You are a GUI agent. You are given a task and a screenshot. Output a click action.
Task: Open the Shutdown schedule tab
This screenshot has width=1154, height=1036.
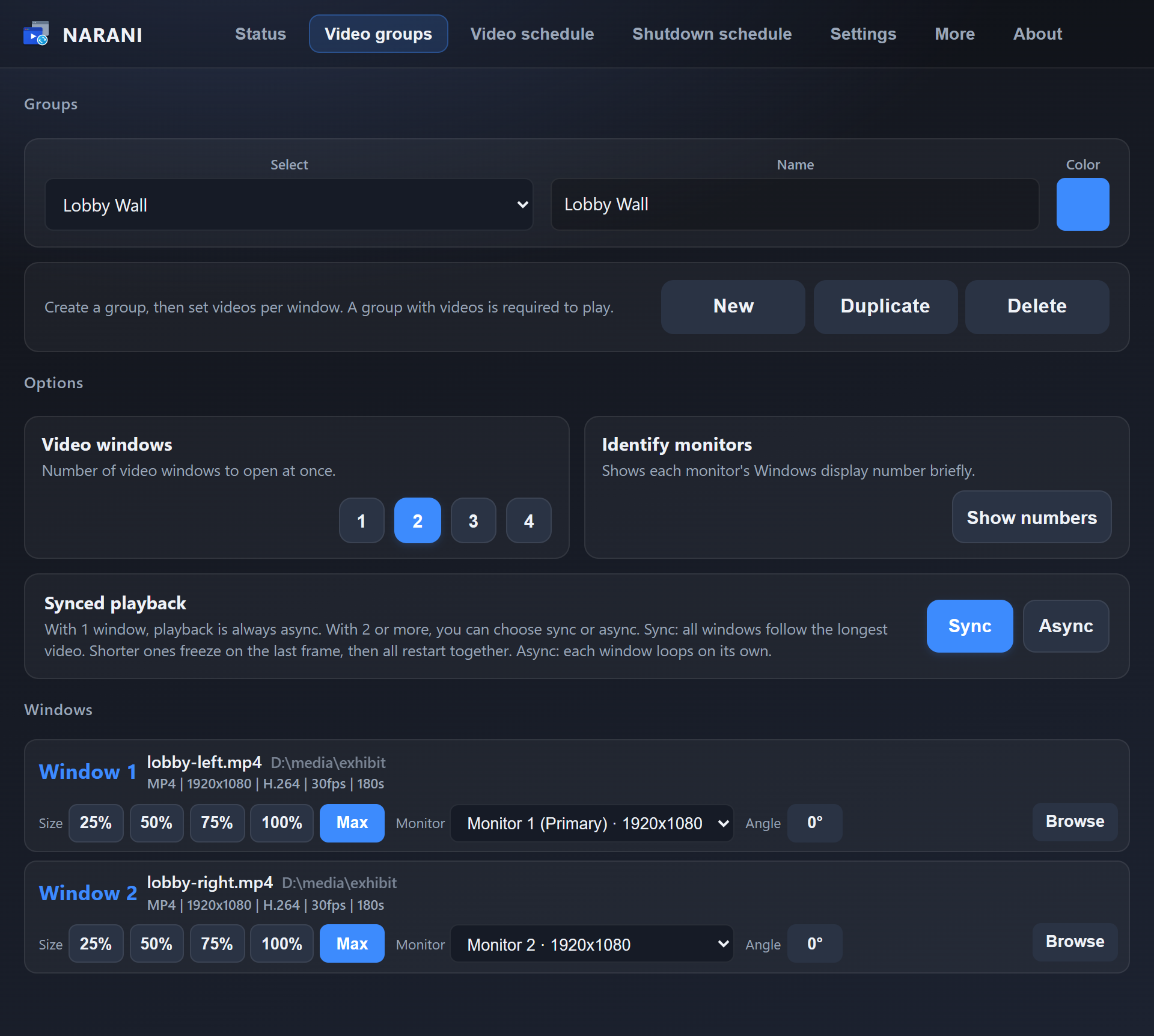tap(712, 34)
